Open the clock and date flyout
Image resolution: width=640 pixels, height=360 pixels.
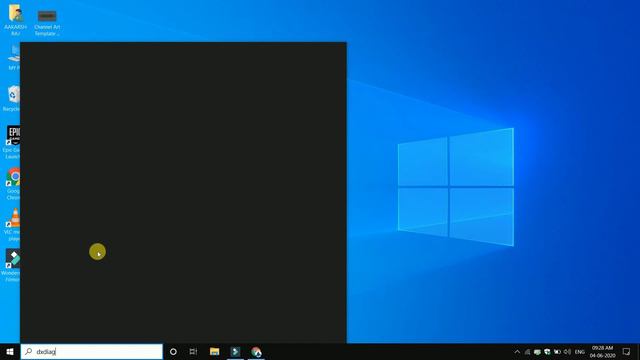602,351
